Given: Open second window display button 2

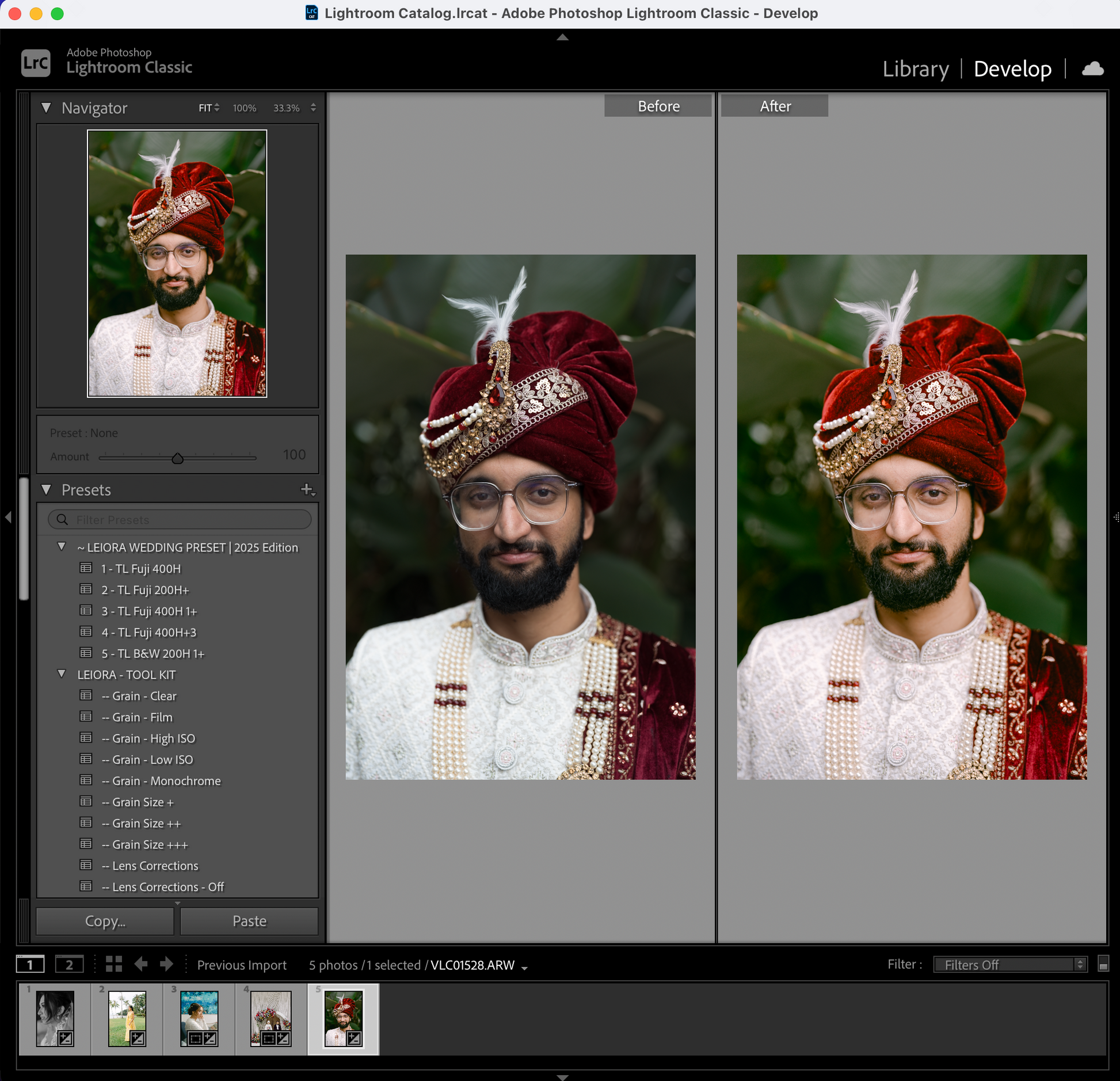Looking at the screenshot, I should tap(69, 964).
